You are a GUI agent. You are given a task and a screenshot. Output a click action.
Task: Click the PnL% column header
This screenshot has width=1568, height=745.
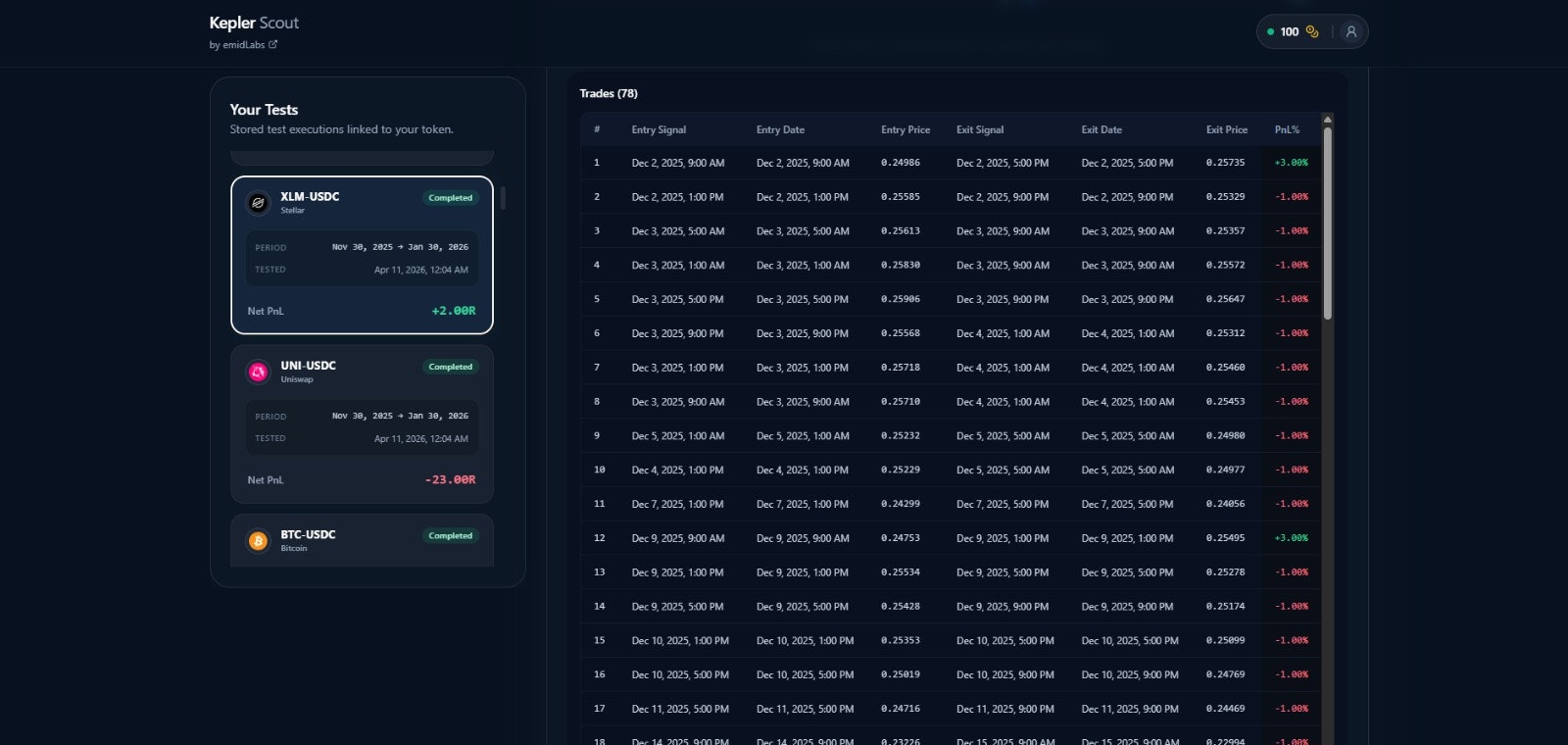click(x=1287, y=129)
